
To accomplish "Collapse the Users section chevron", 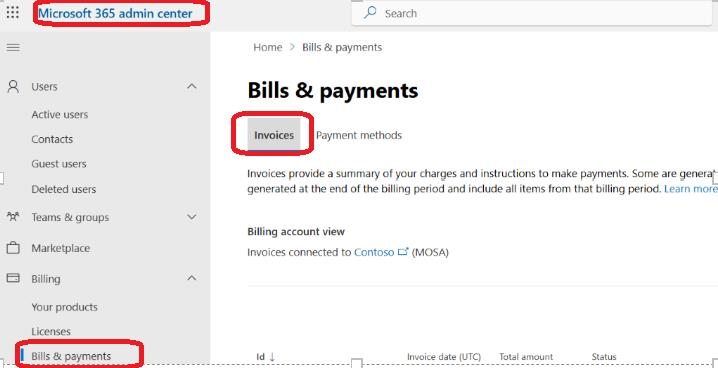I will click(192, 86).
